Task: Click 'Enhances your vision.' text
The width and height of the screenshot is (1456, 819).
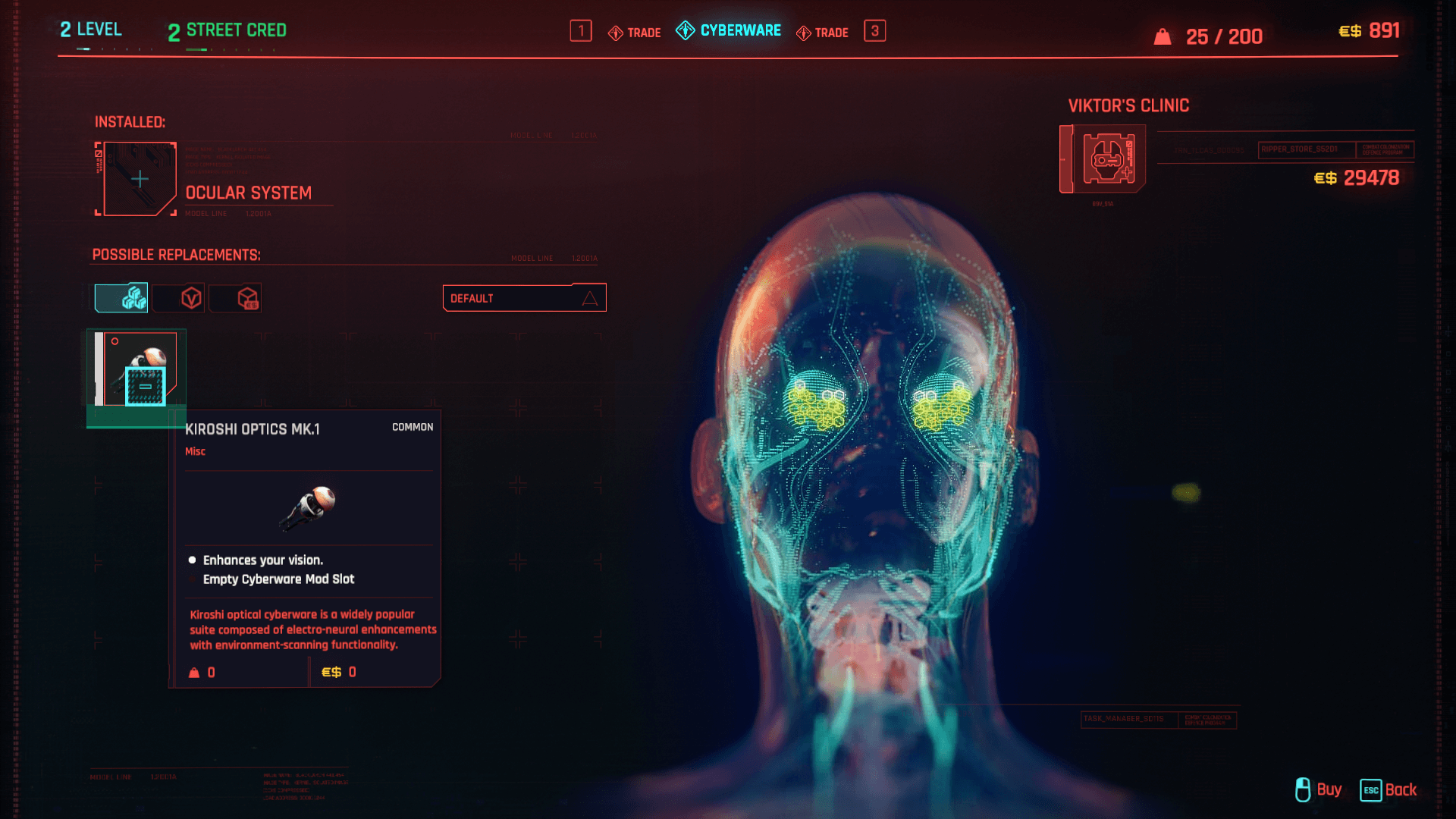Action: click(263, 560)
